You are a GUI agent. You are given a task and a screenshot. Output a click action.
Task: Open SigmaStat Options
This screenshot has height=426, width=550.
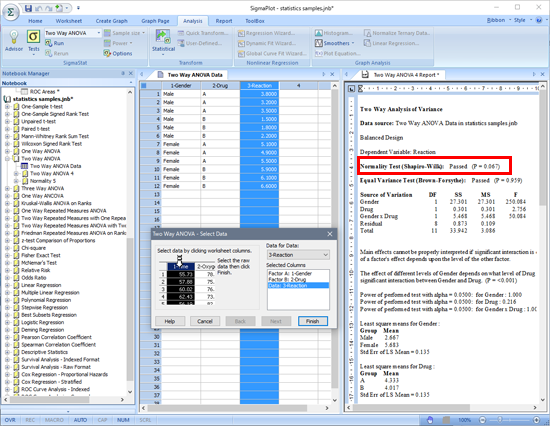pos(118,53)
